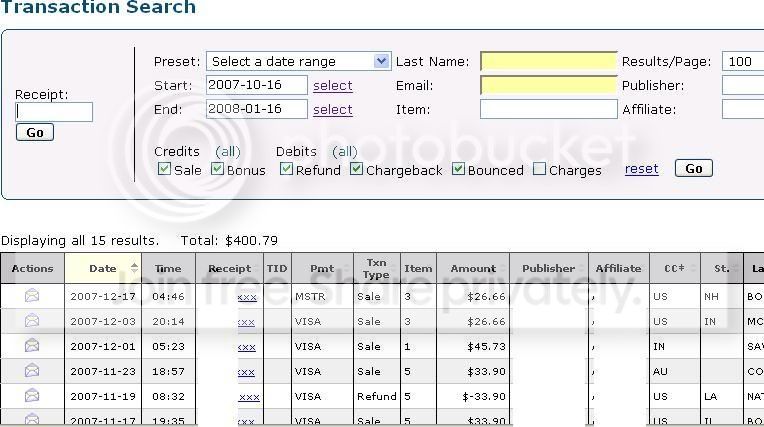This screenshot has height=427, width=764.
Task: Open email icon for 2007-12-03 transaction
Action: tap(32, 321)
